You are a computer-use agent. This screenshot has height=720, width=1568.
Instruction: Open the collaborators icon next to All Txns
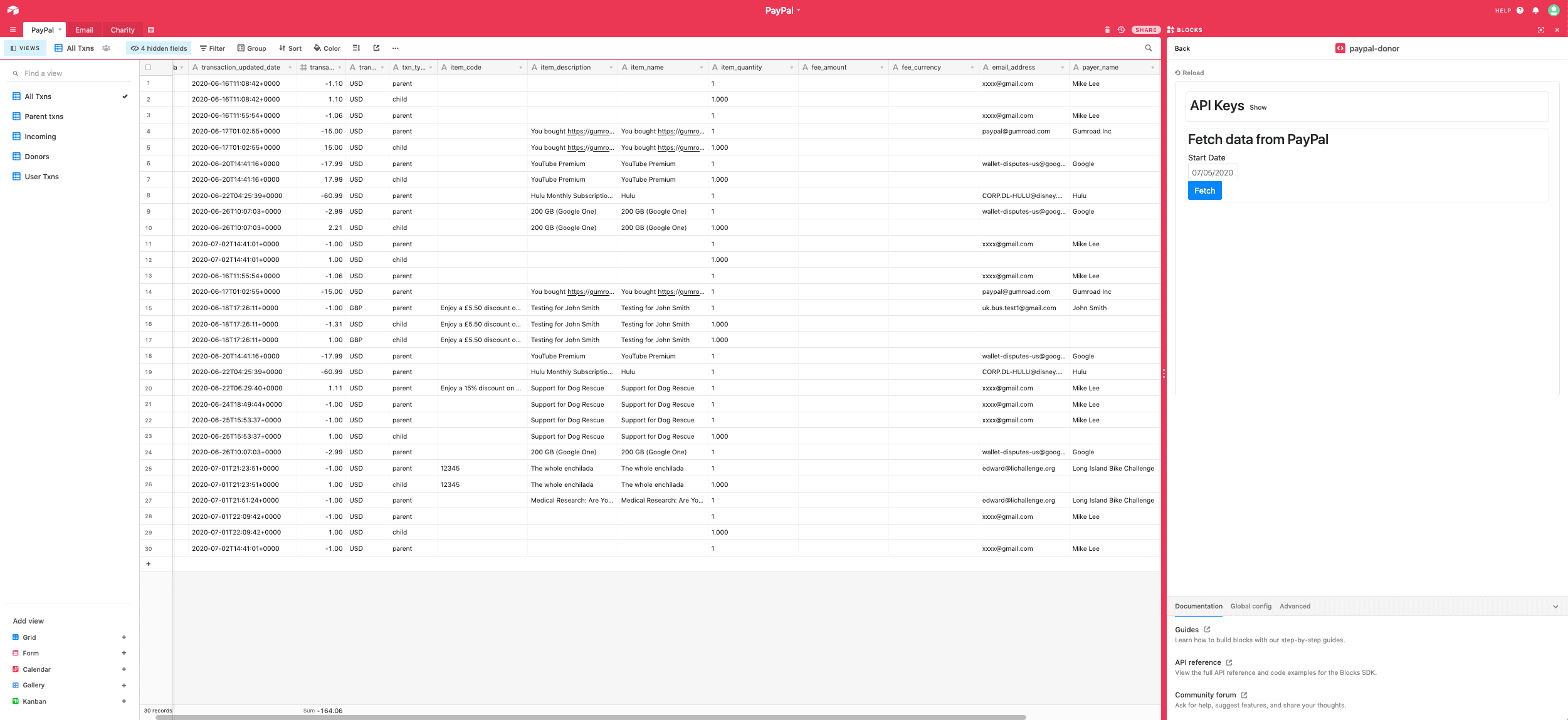107,48
